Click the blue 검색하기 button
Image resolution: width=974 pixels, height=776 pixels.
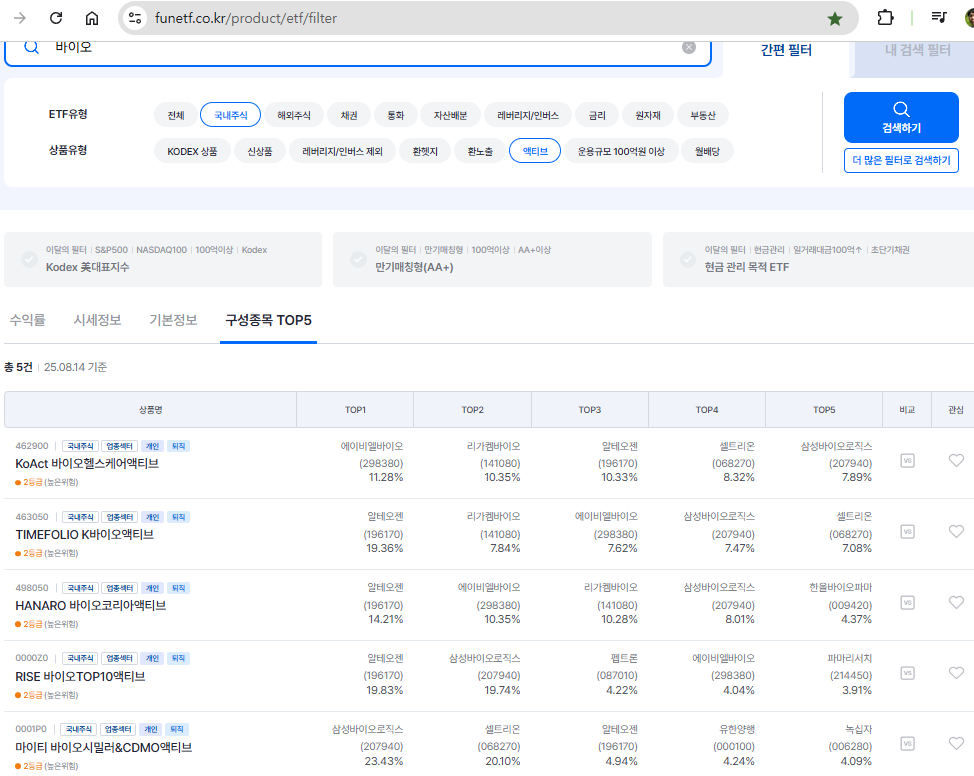coord(901,117)
